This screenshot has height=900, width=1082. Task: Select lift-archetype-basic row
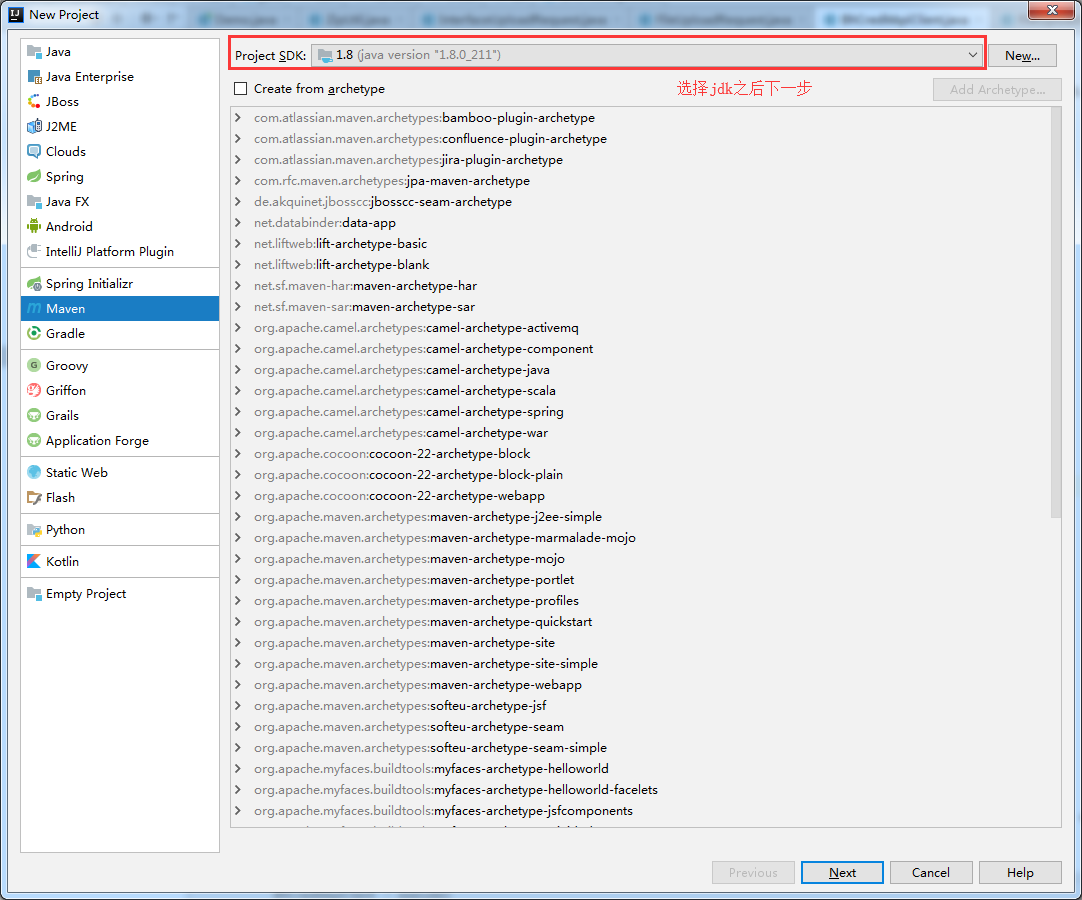coord(641,244)
